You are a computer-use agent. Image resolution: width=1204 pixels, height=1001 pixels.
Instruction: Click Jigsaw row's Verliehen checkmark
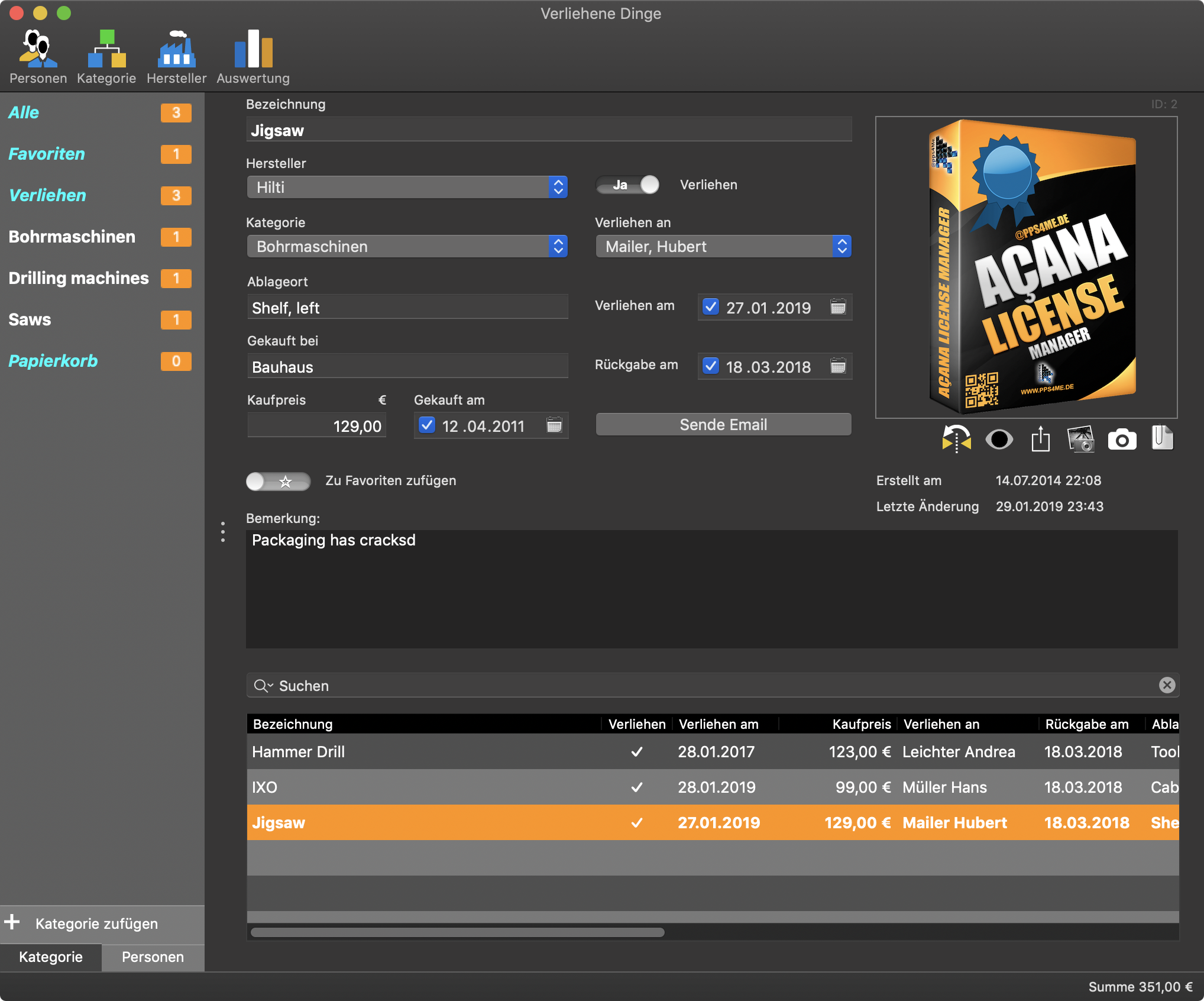click(637, 823)
